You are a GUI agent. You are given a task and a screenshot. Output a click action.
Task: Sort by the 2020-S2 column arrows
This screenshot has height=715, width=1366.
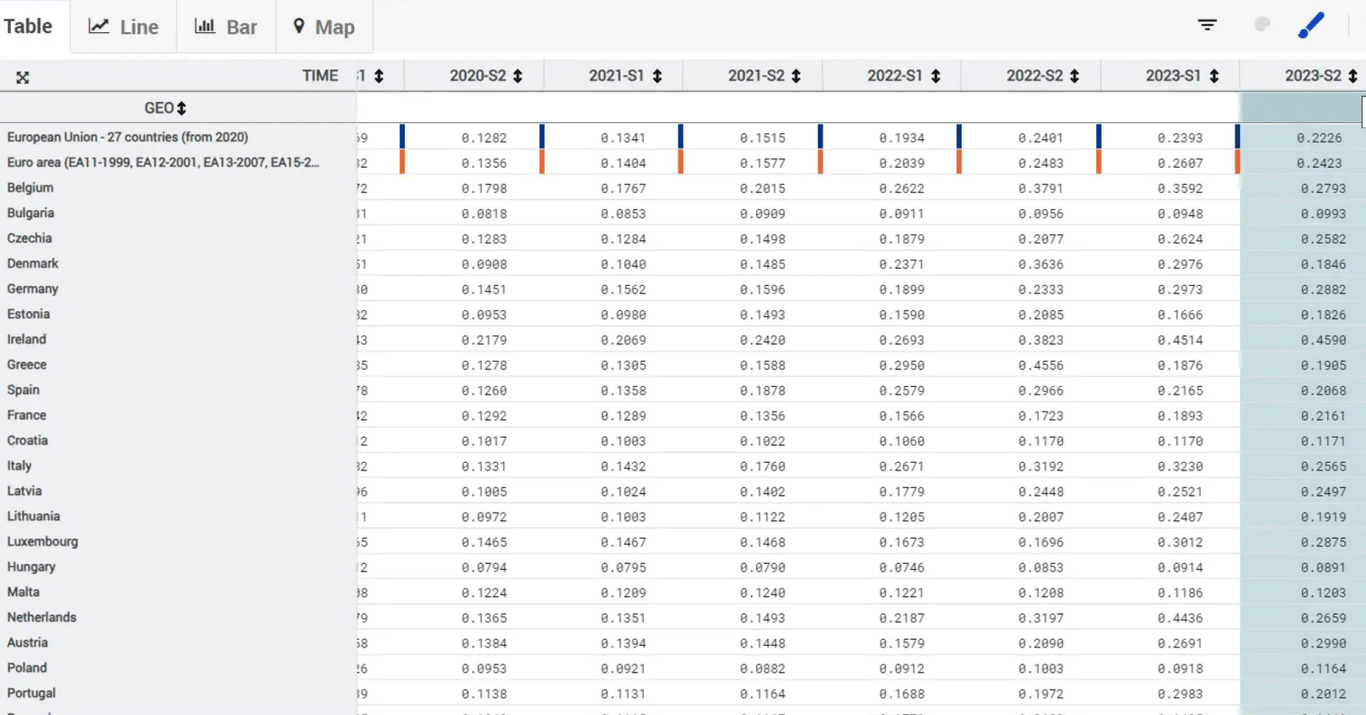[517, 76]
